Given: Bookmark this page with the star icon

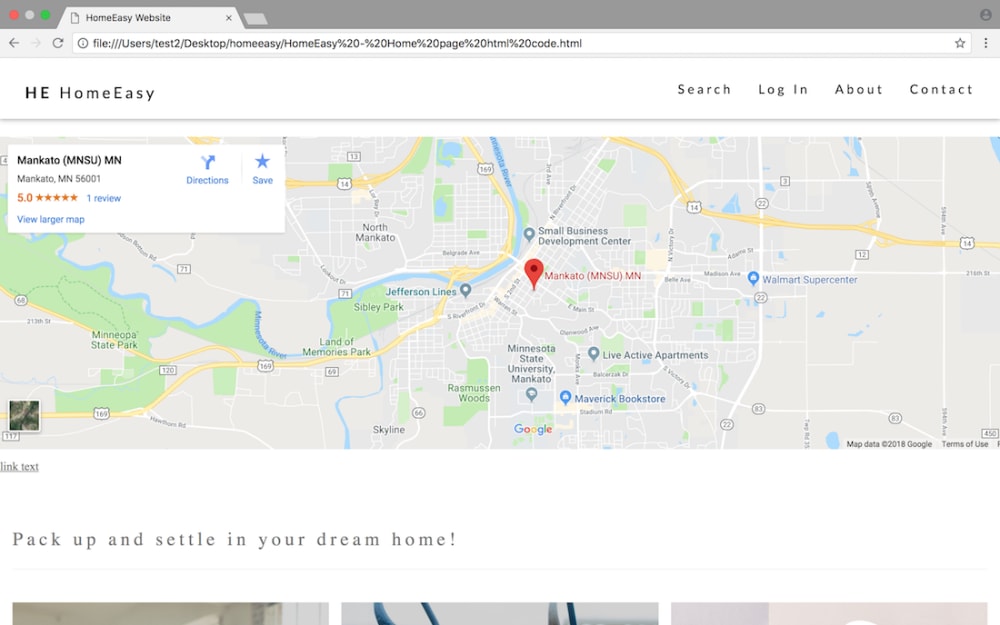Looking at the screenshot, I should (x=960, y=43).
